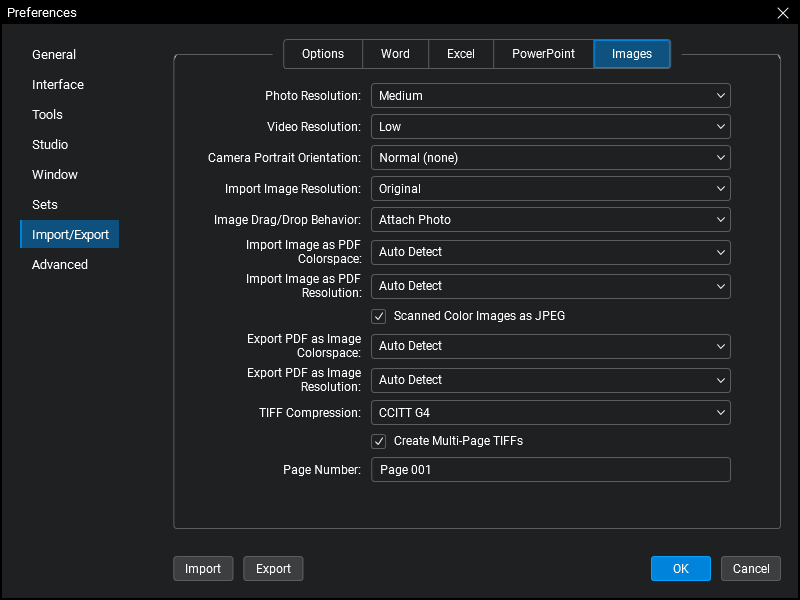The width and height of the screenshot is (800, 600).
Task: Expand the Video Resolution dropdown
Action: click(550, 127)
